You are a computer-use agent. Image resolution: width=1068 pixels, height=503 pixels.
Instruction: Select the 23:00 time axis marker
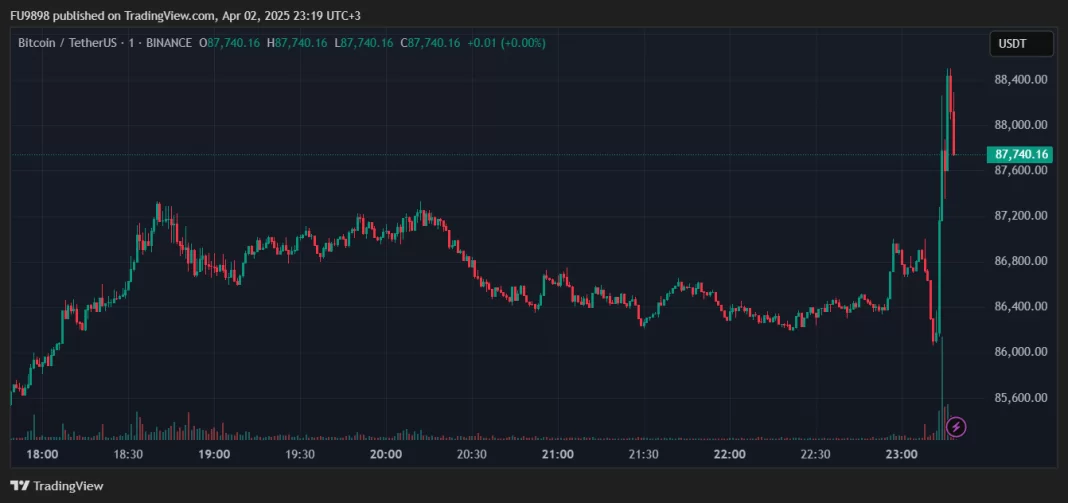tap(901, 454)
